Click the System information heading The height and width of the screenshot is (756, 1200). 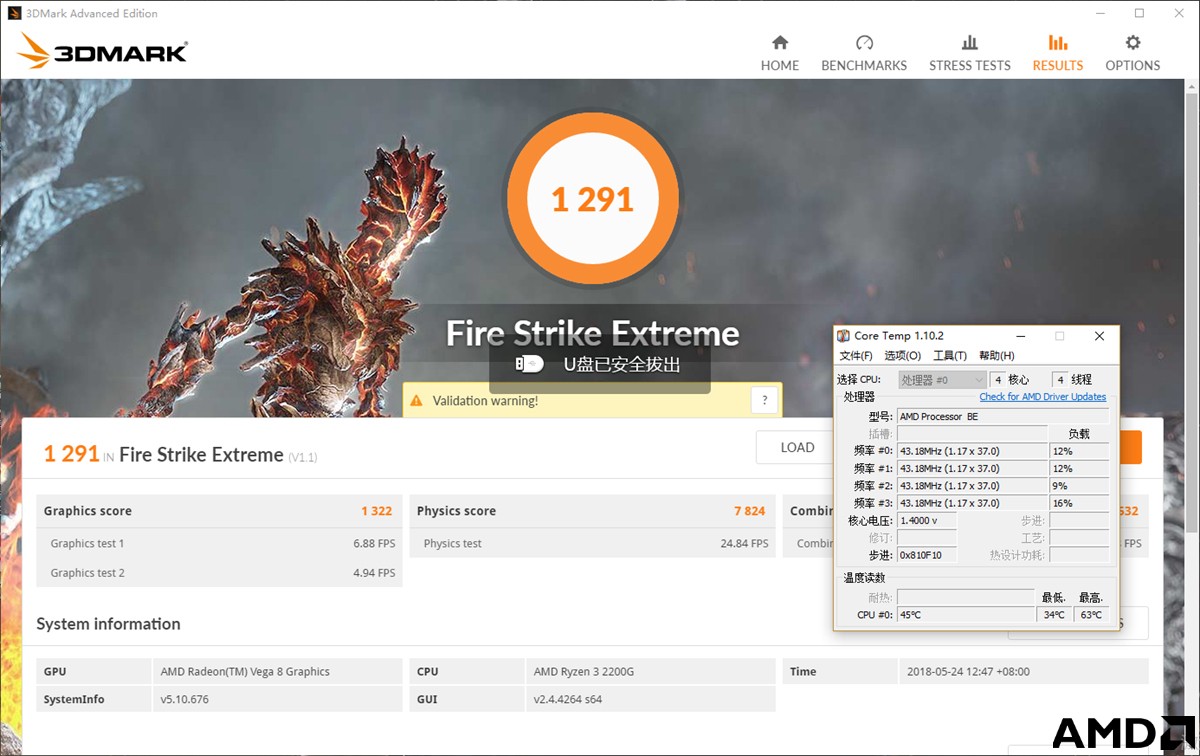[108, 624]
